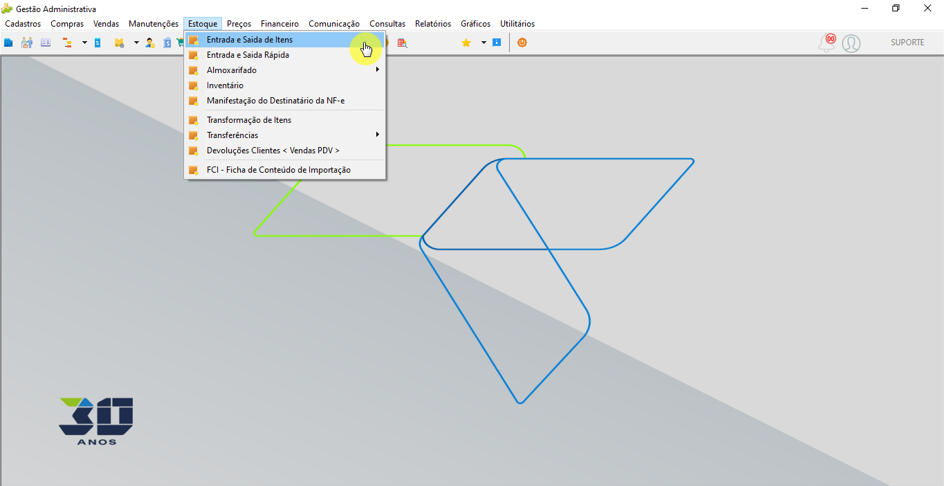
Task: Open the Manutenções menu
Action: (x=154, y=24)
